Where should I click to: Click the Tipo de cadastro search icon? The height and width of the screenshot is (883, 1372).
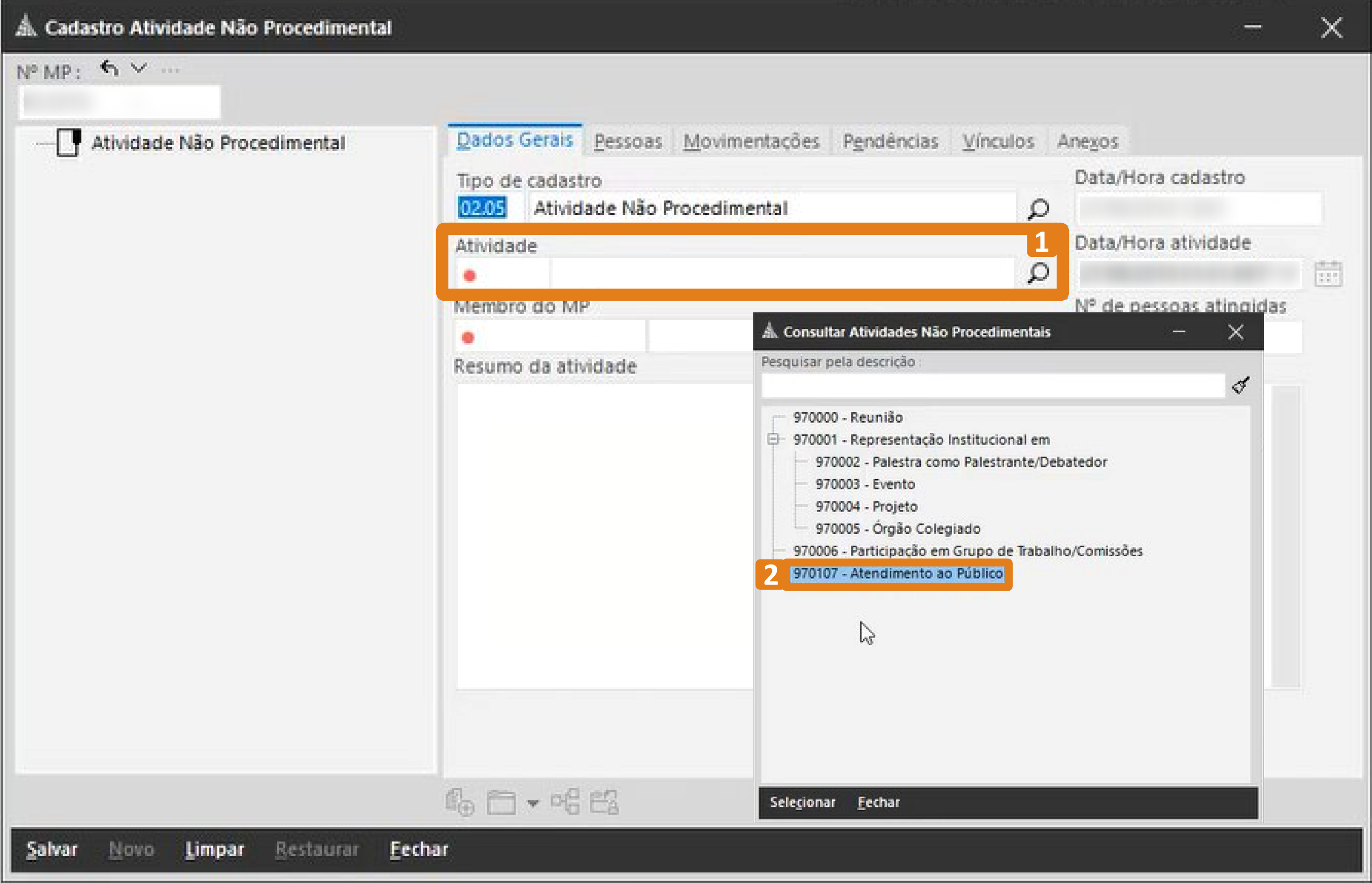[x=1038, y=209]
